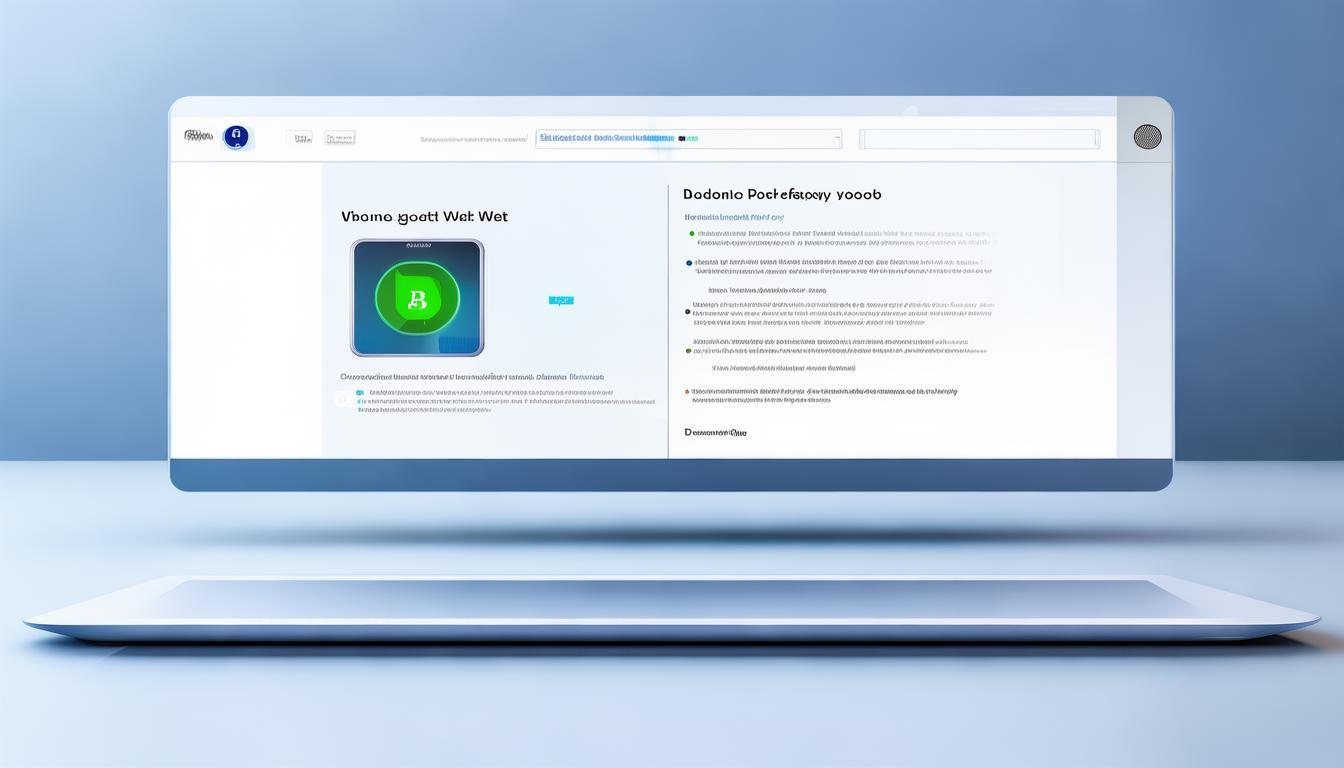Click the bottom heading in the right panel
Viewport: 1344px width, 768px height.
(715, 433)
